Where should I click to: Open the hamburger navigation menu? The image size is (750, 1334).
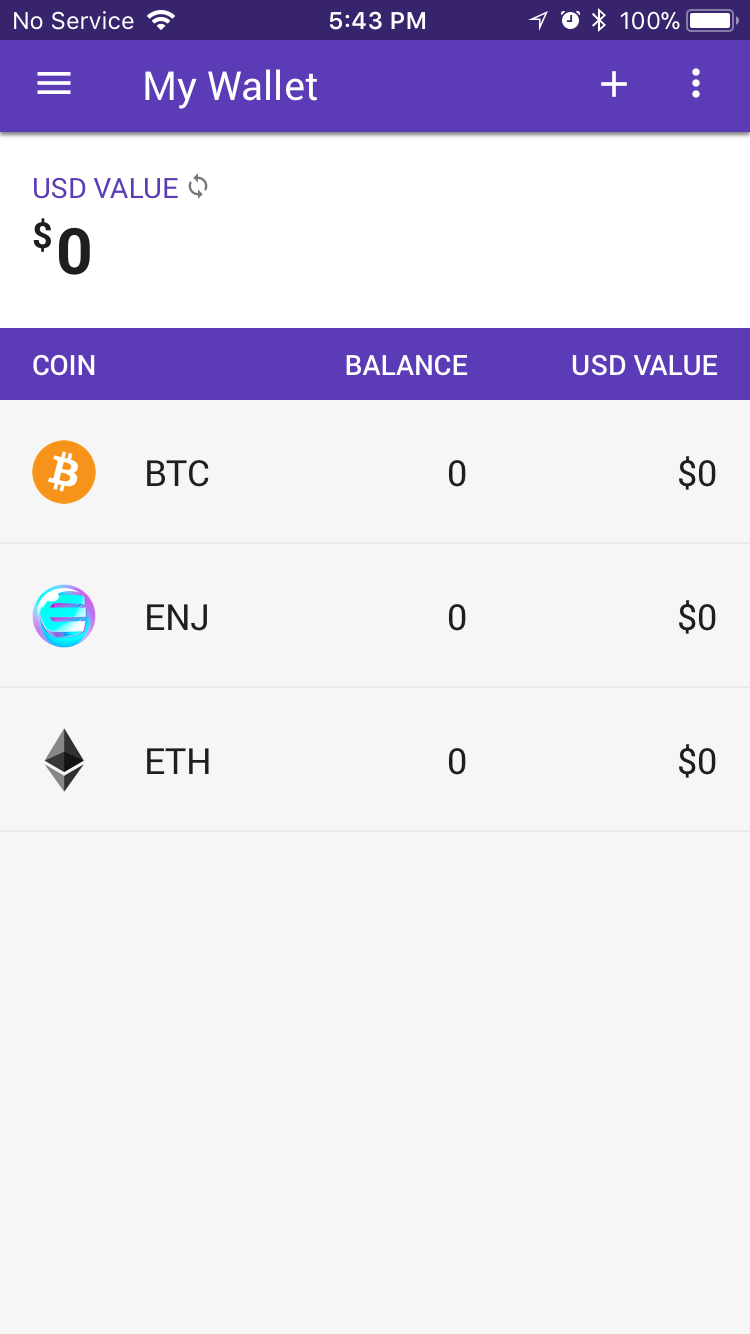coord(54,85)
